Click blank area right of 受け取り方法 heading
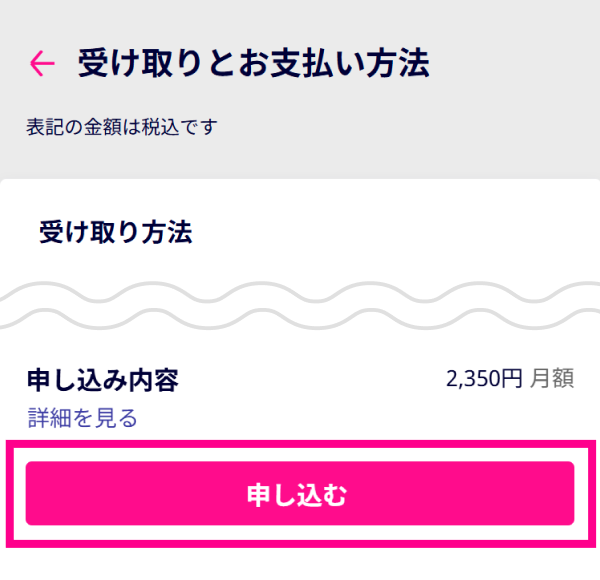 tap(400, 233)
